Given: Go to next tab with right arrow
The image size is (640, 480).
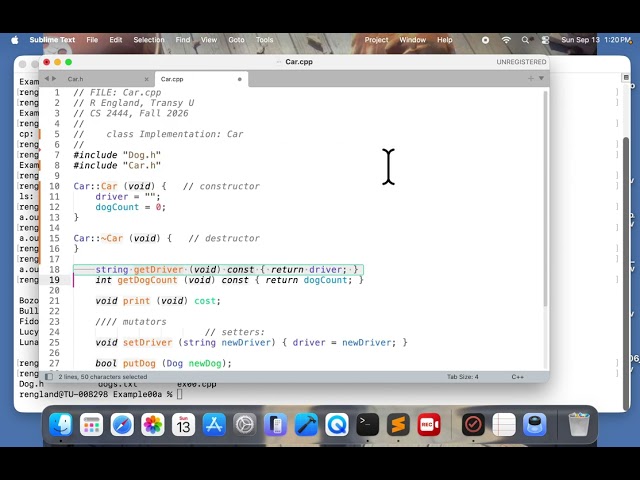Looking at the screenshot, I should [x=54, y=78].
